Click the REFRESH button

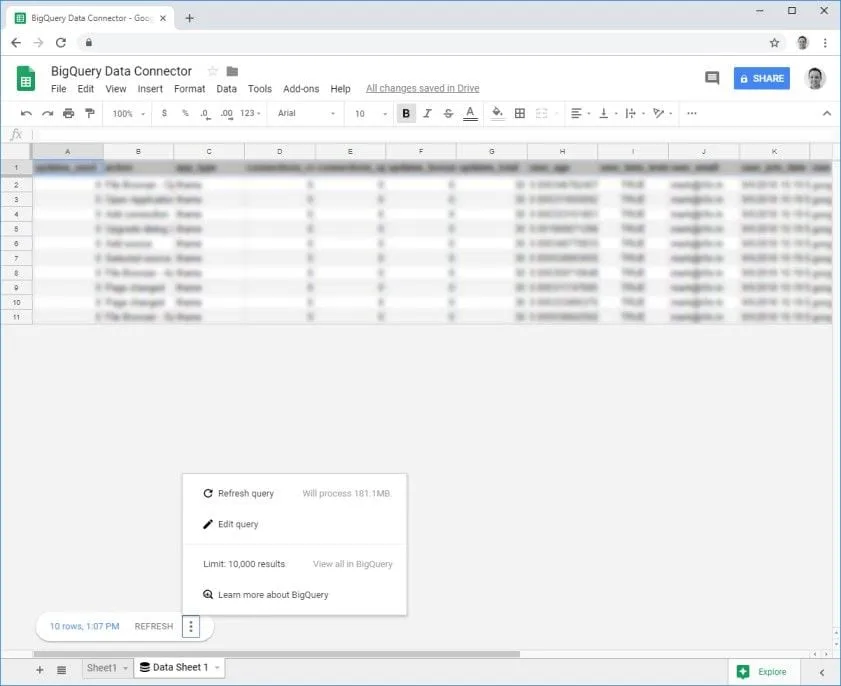click(x=154, y=626)
